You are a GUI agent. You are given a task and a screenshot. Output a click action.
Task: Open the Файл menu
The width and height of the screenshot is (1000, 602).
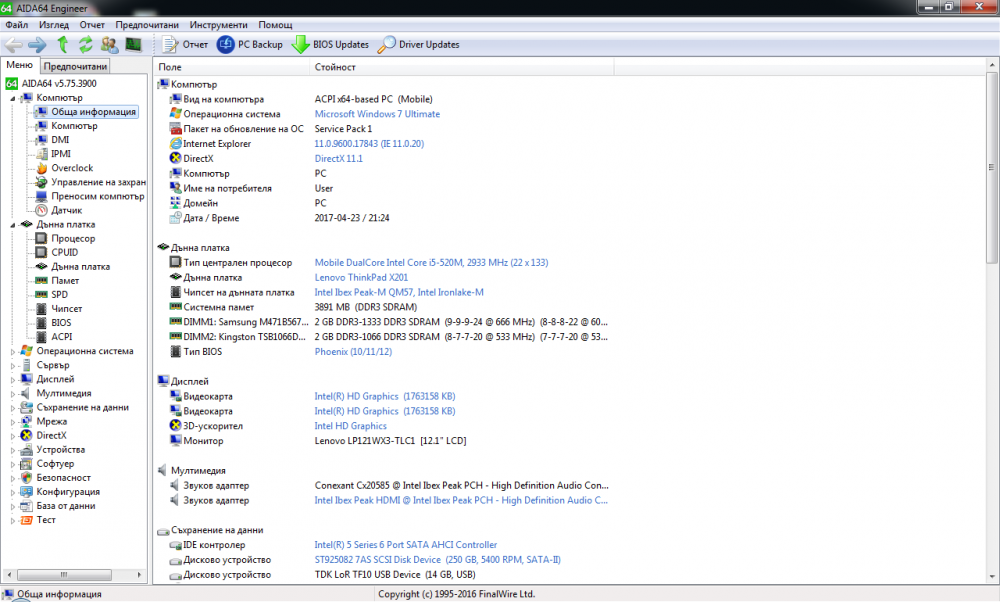coord(17,25)
